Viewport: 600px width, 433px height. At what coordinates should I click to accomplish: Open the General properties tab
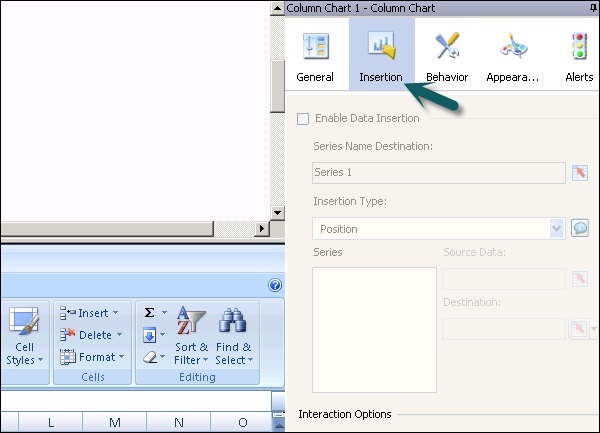315,56
